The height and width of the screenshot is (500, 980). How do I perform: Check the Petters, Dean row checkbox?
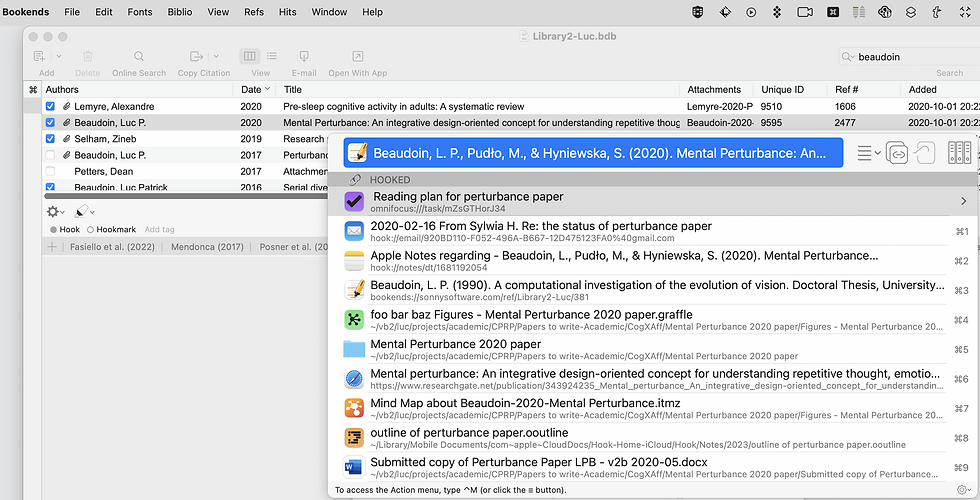coord(50,171)
